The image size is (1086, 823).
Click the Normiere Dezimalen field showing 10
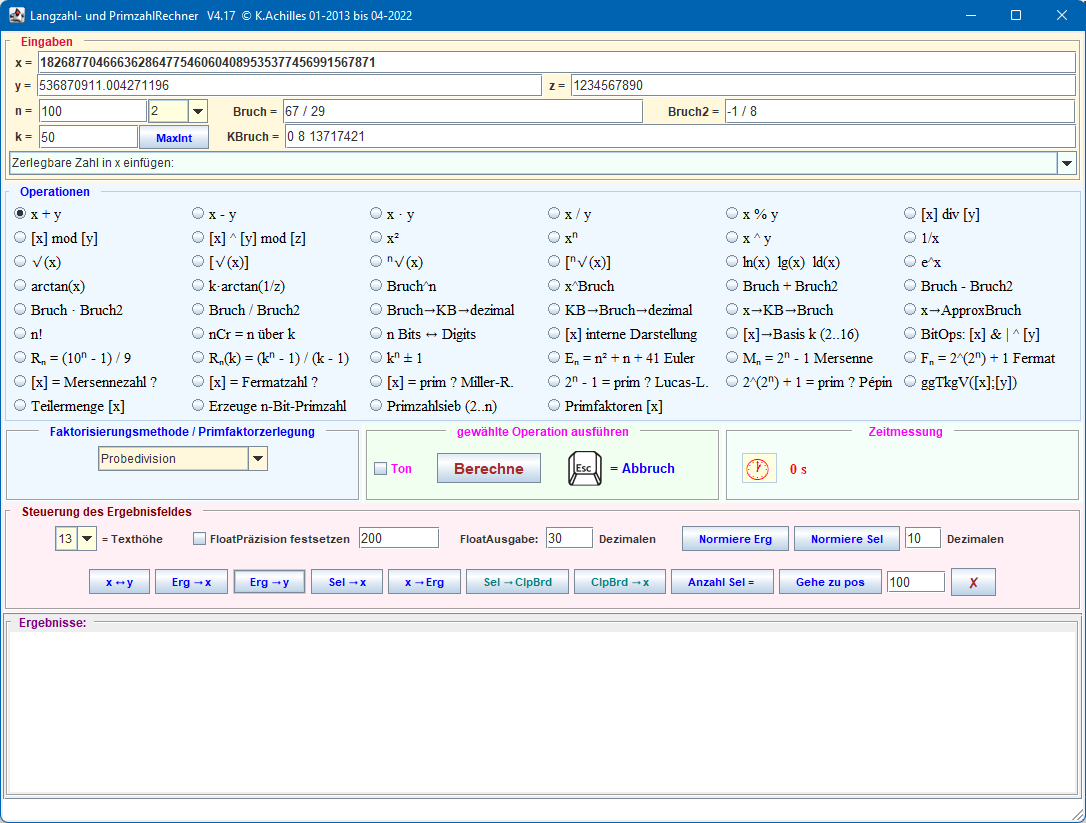[x=923, y=538]
